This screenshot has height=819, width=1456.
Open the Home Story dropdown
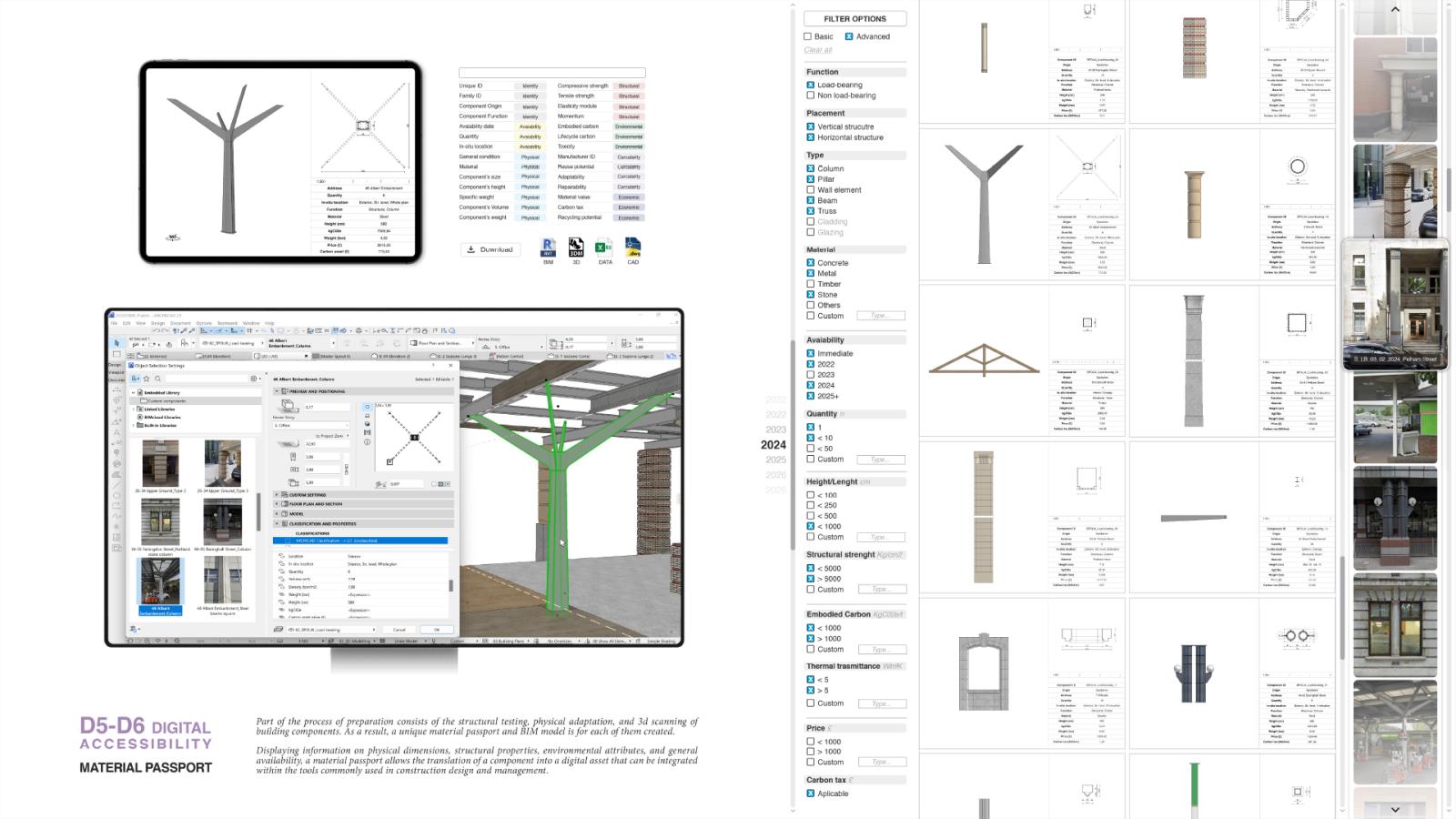tap(311, 425)
